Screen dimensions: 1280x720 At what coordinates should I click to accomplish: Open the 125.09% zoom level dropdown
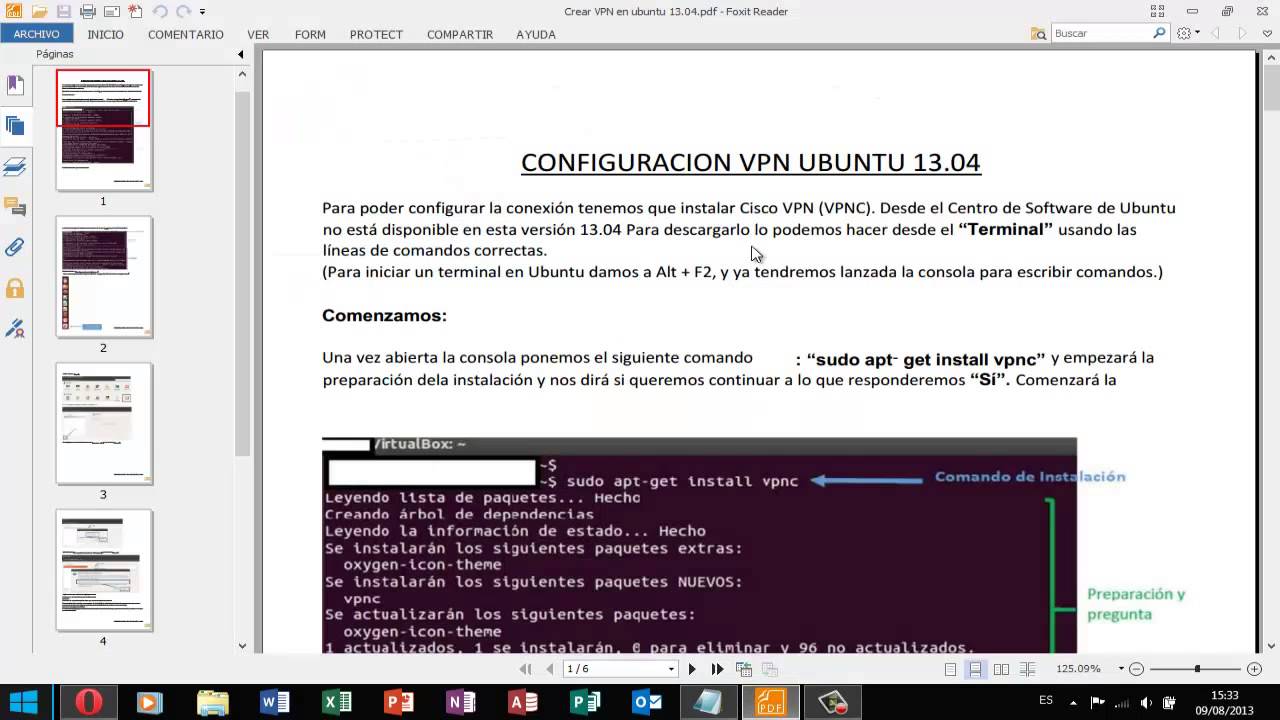1121,669
